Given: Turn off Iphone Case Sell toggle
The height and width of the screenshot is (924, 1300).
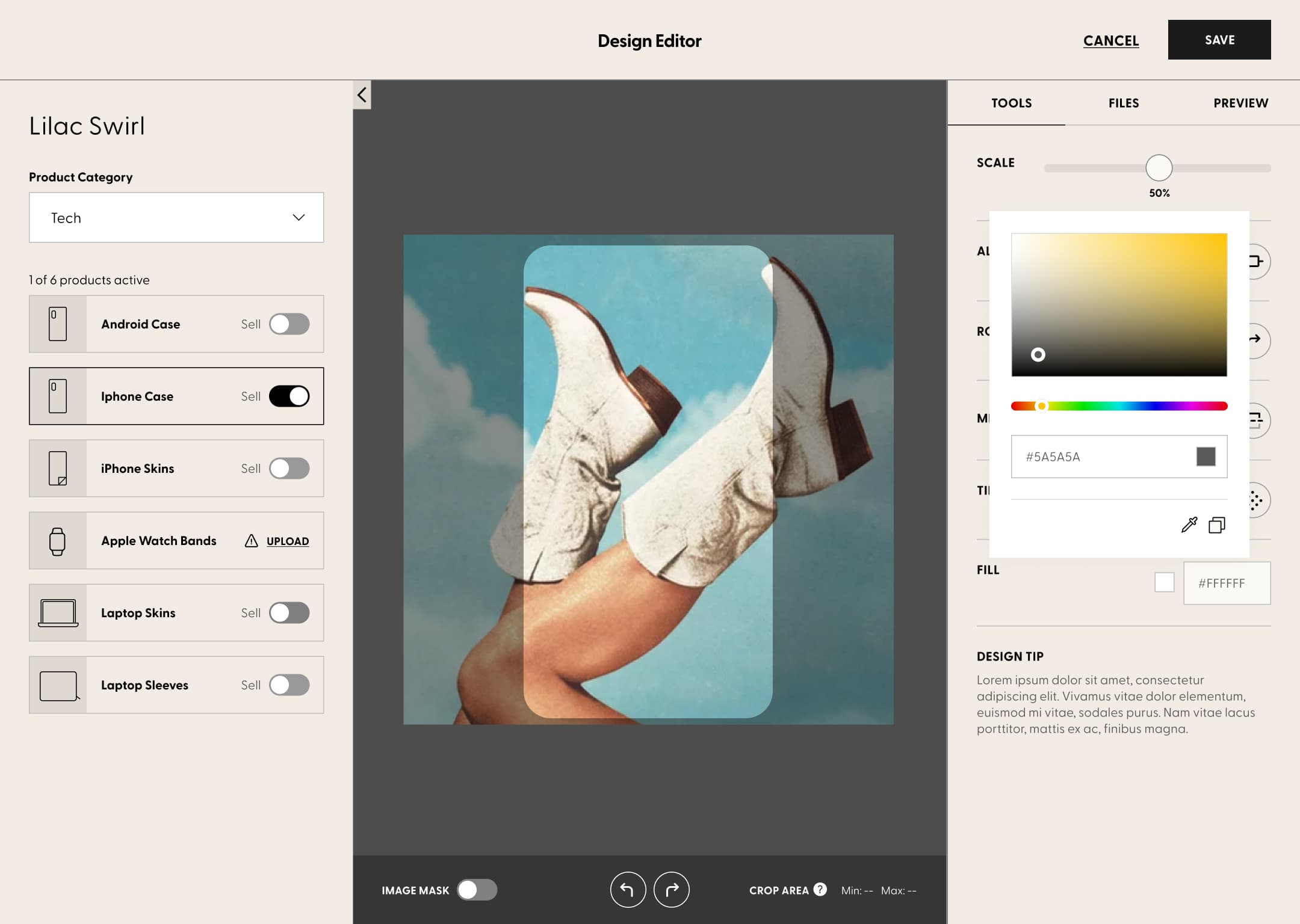Looking at the screenshot, I should click(289, 396).
